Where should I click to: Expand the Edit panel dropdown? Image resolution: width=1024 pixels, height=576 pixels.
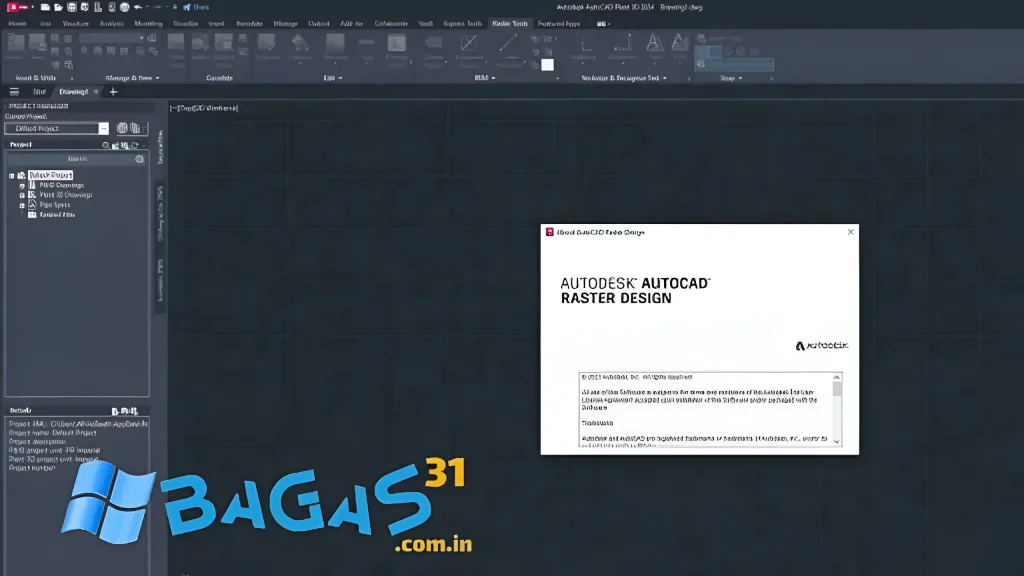(340, 78)
